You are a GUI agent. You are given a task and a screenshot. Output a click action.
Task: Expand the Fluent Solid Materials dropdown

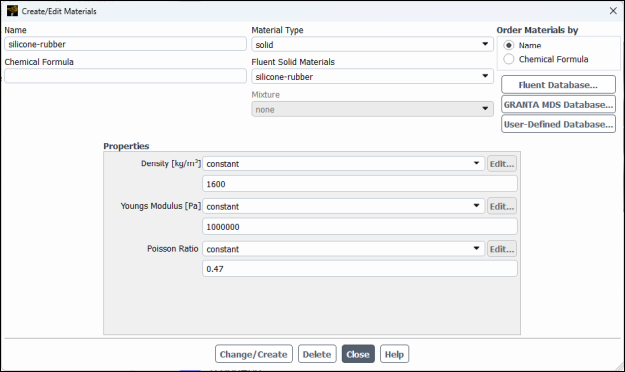(x=372, y=76)
